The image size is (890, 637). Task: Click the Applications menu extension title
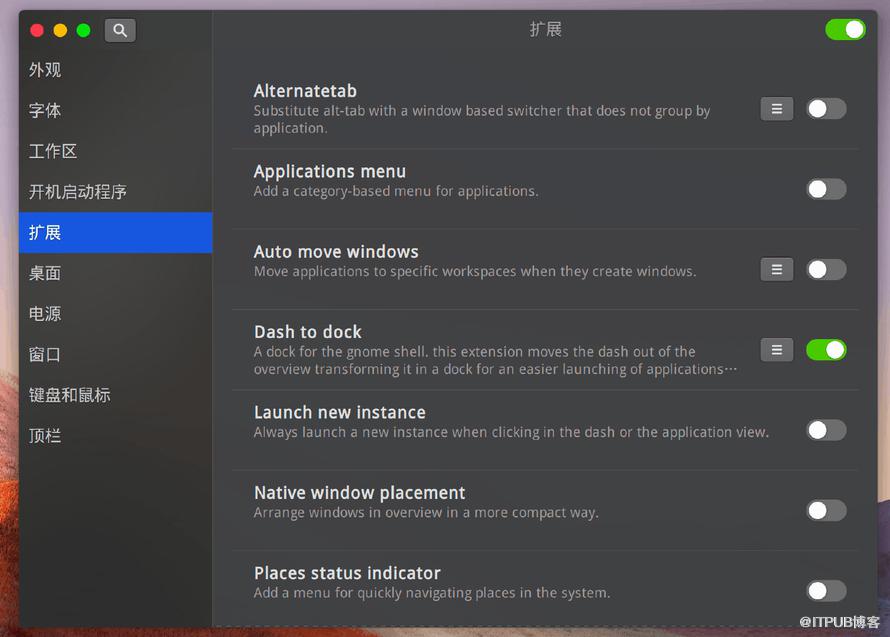pos(330,171)
